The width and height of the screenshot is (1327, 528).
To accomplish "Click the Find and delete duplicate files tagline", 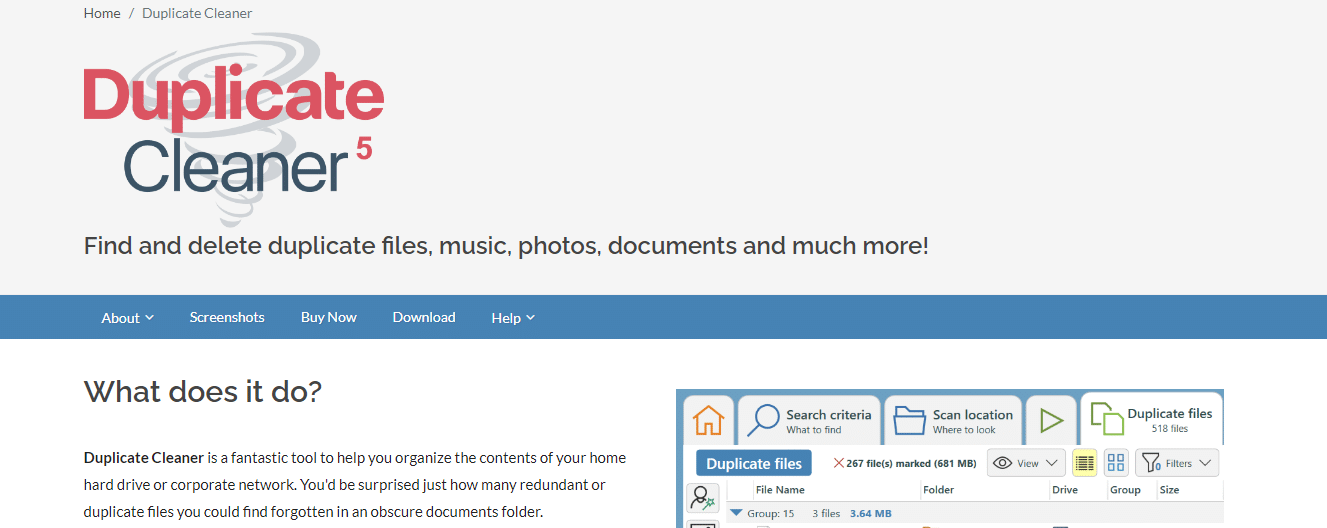I will point(506,245).
